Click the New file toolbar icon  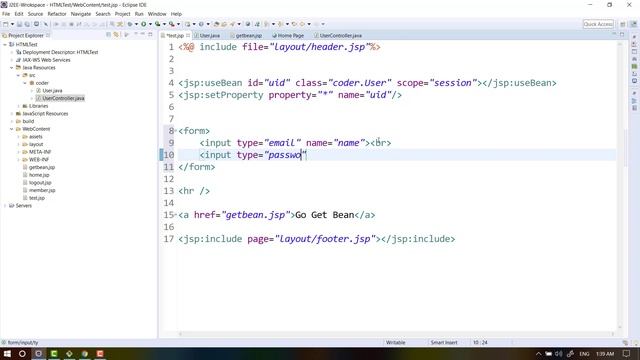coord(6,24)
